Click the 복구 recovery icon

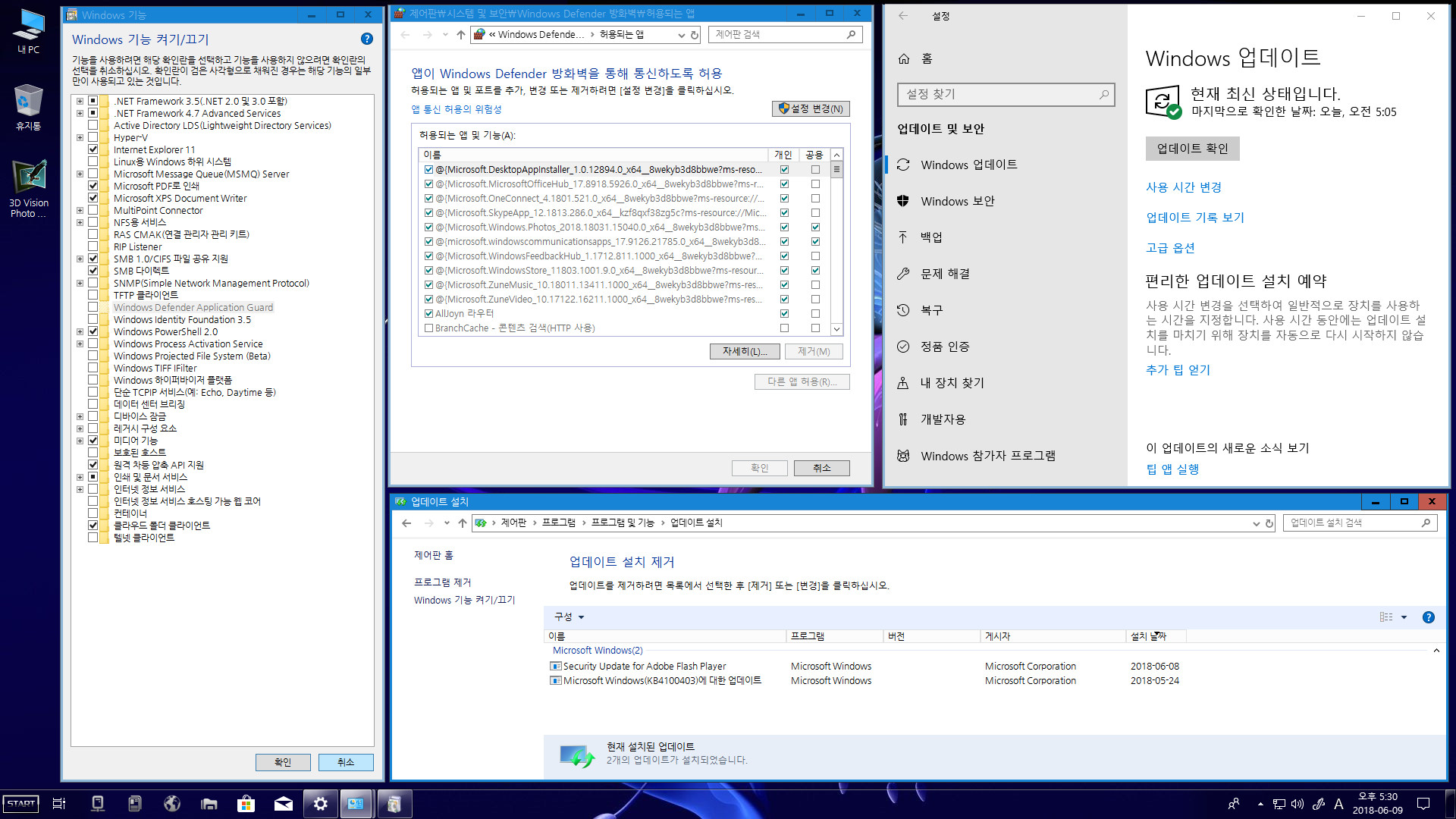(x=903, y=310)
